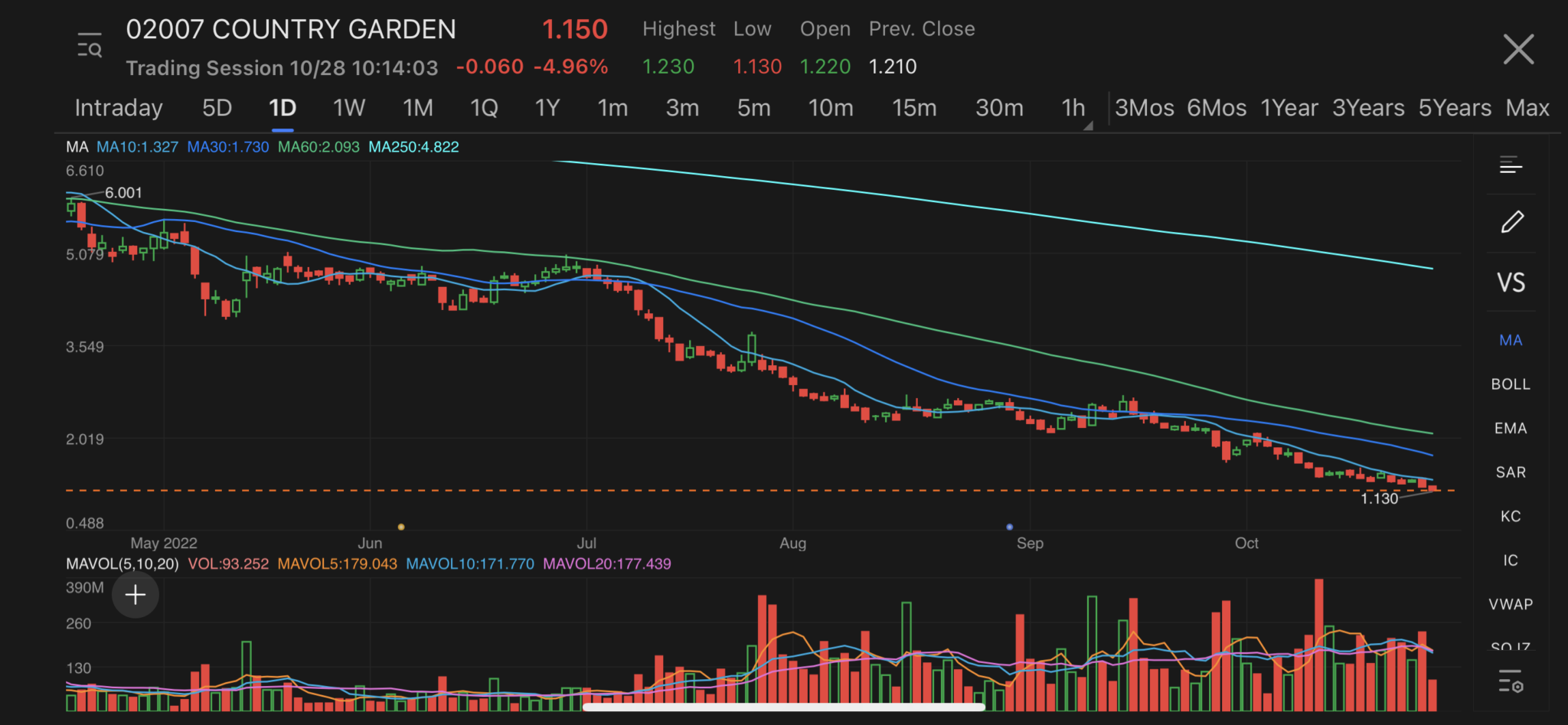Set range to 3Years
The width and height of the screenshot is (1568, 725).
click(x=1368, y=108)
